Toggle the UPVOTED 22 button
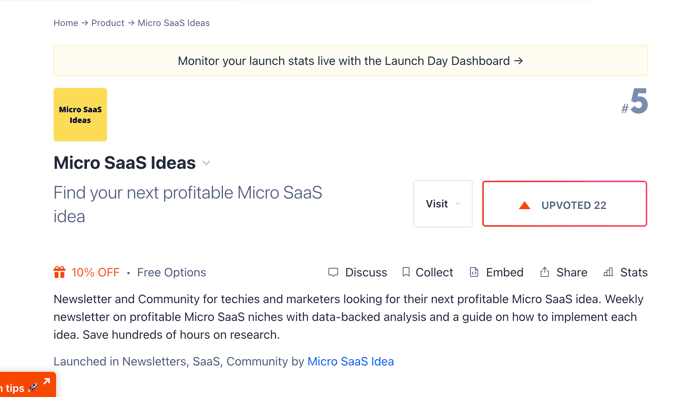The height and width of the screenshot is (397, 700). tap(565, 204)
